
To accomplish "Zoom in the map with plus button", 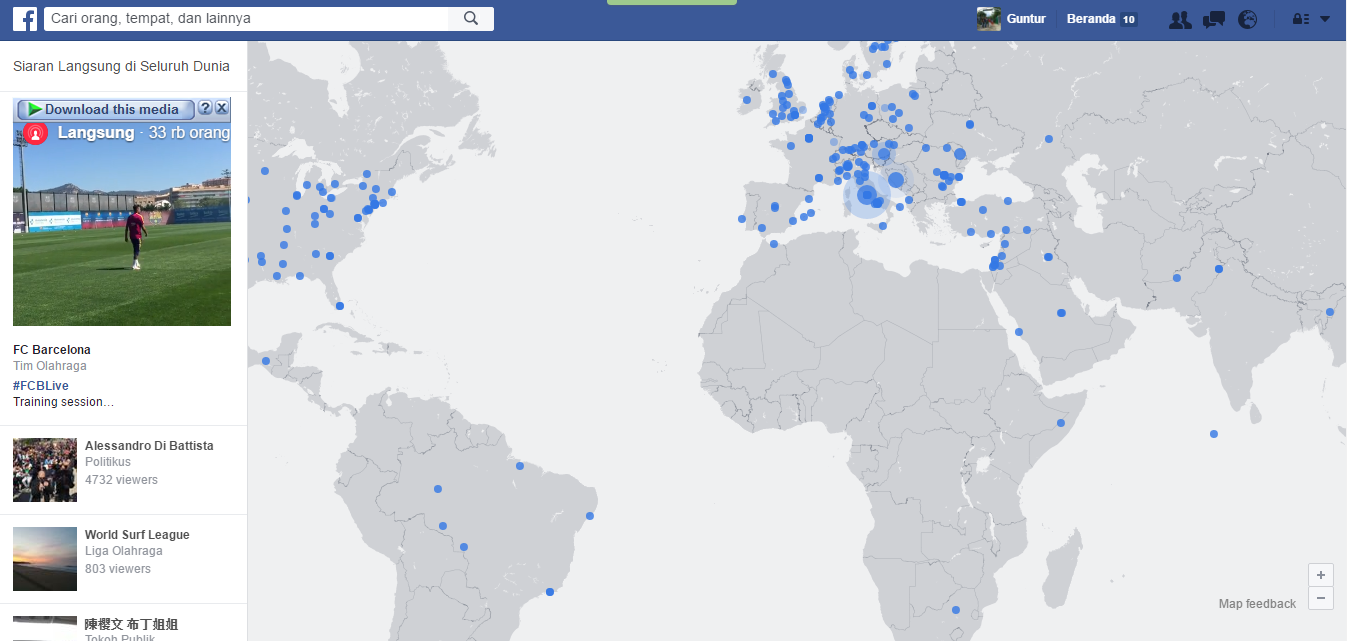I will coord(1321,575).
